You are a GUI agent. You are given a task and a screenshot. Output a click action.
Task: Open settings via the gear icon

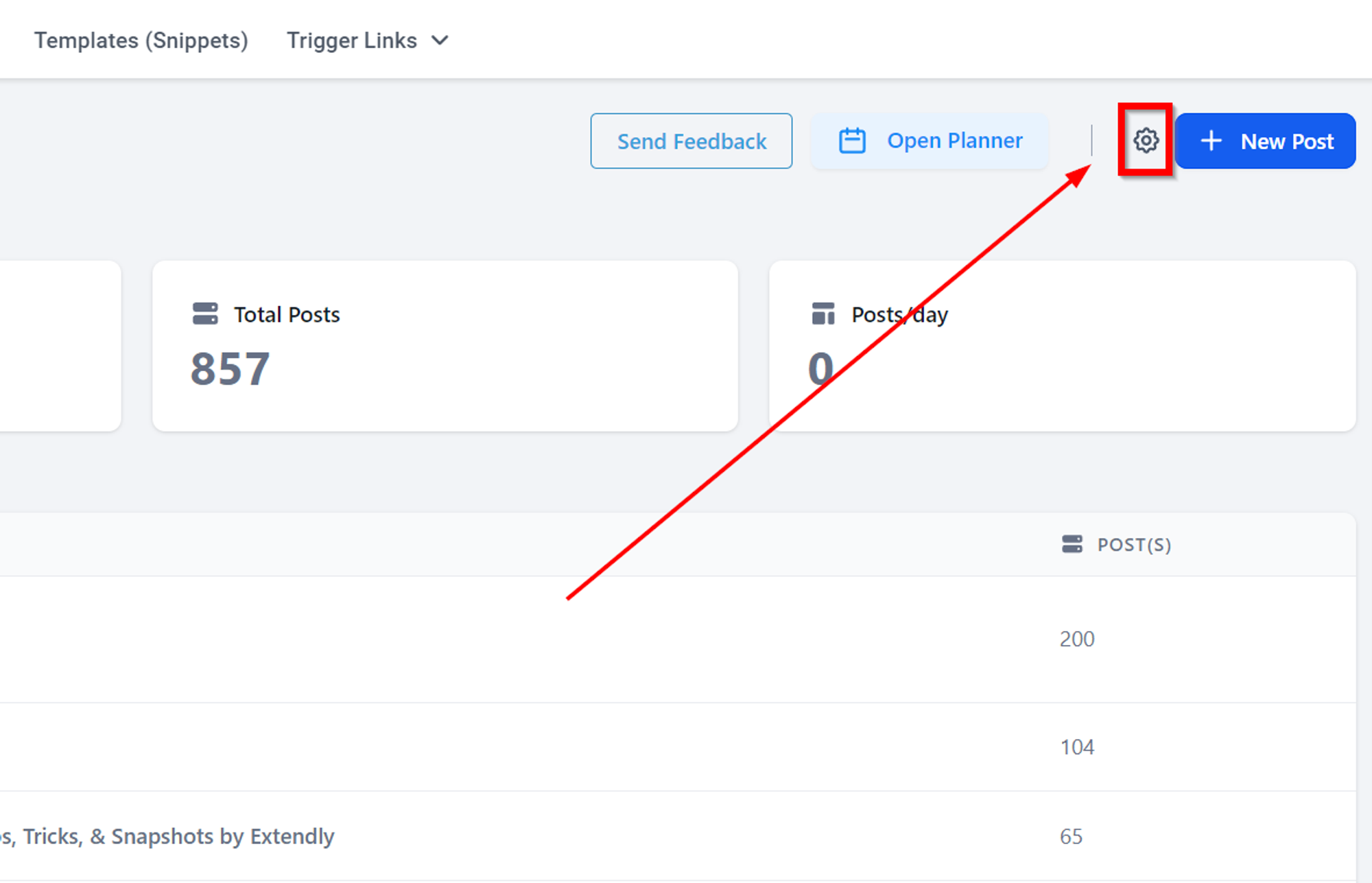(1146, 141)
